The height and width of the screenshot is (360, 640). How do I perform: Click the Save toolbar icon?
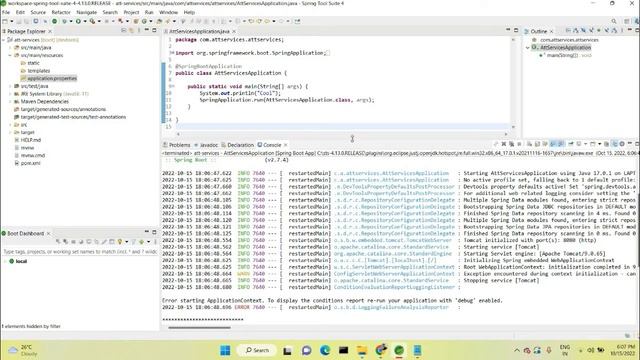[18, 21]
